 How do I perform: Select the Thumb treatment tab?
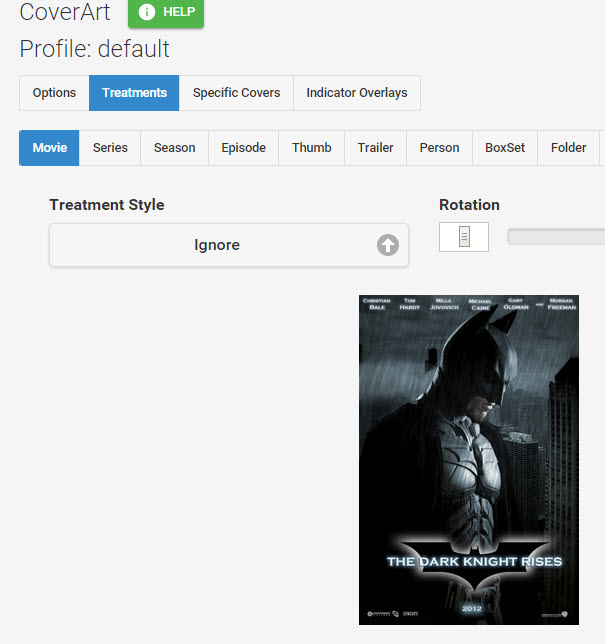312,148
